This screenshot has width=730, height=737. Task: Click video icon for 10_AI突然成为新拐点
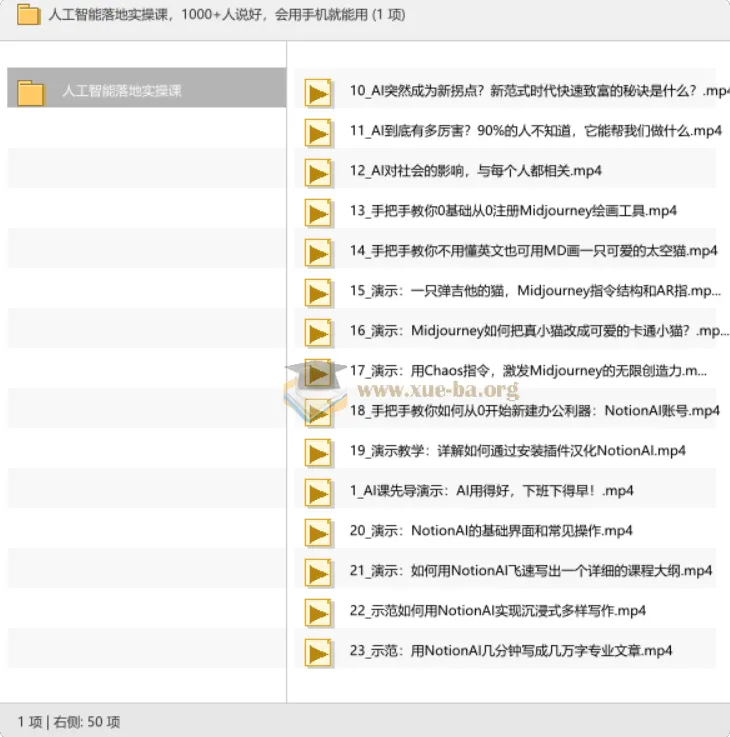click(x=318, y=93)
